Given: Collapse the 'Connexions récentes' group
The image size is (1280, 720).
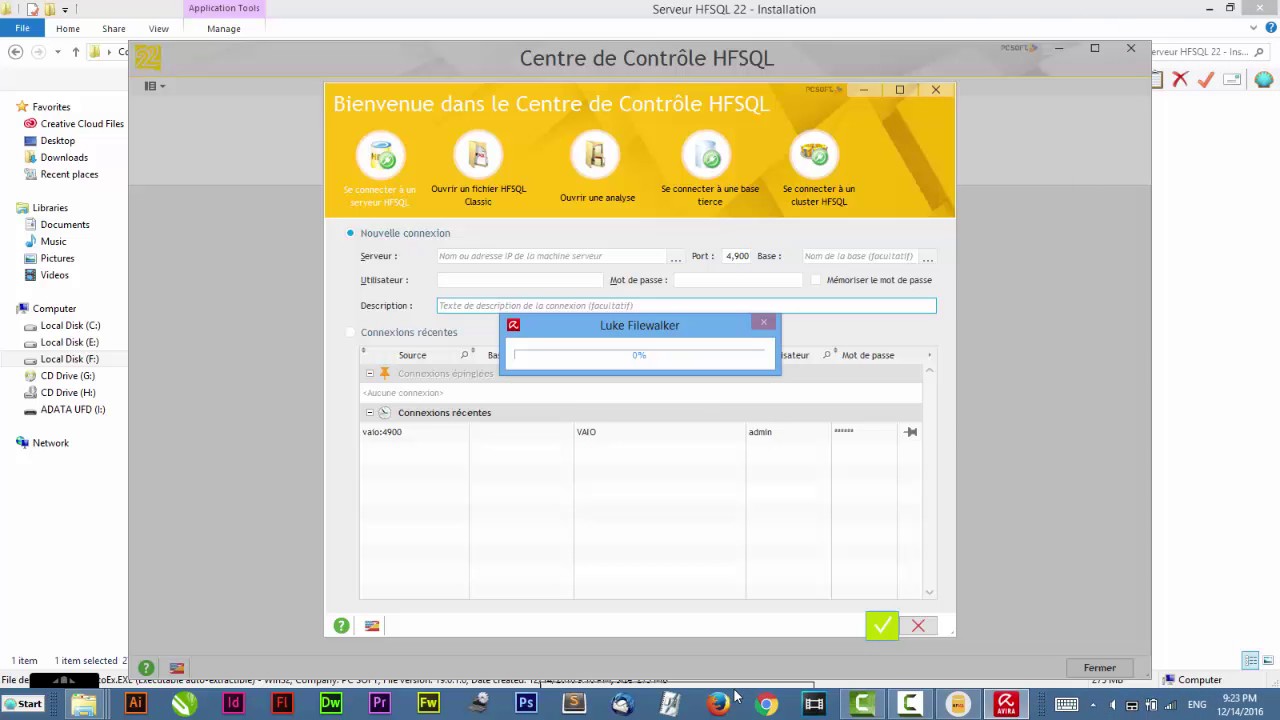Looking at the screenshot, I should 369,412.
